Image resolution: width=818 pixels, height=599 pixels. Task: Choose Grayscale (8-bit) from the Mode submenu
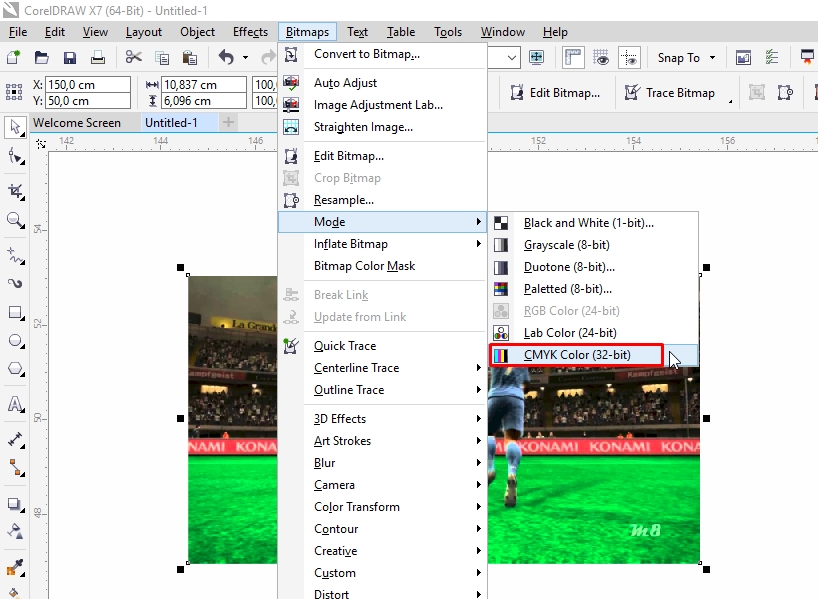(565, 245)
